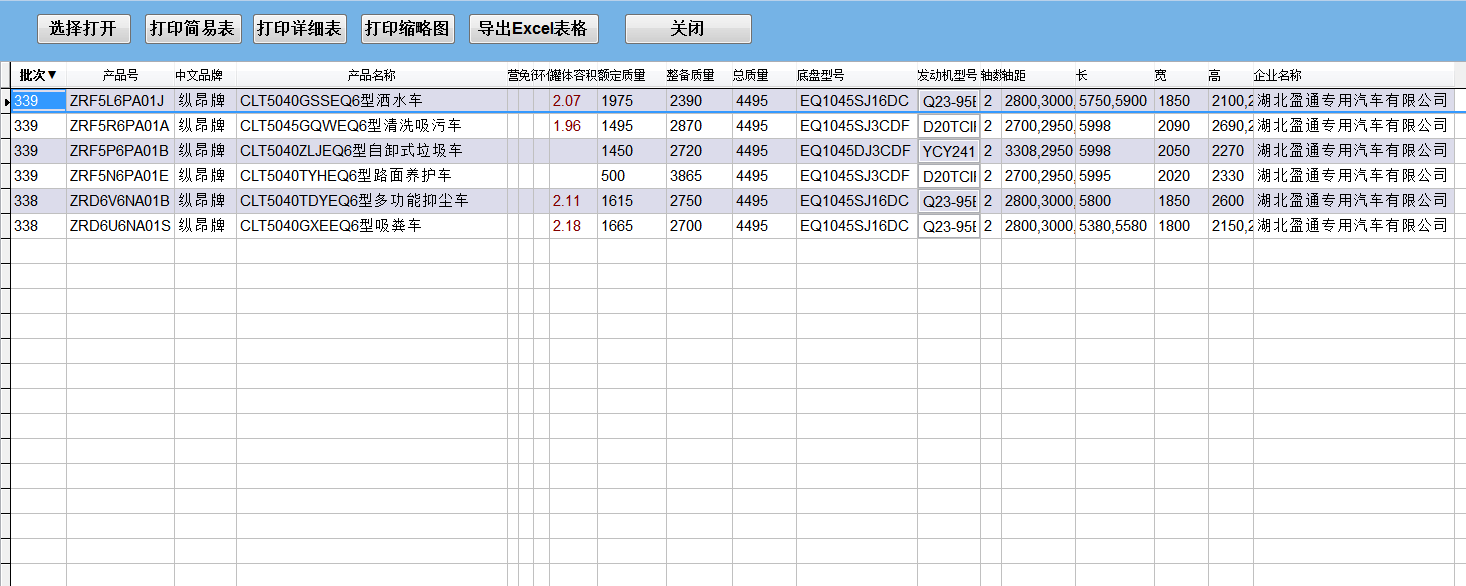
Task: Click the 产品名称 column header
Action: 371,75
